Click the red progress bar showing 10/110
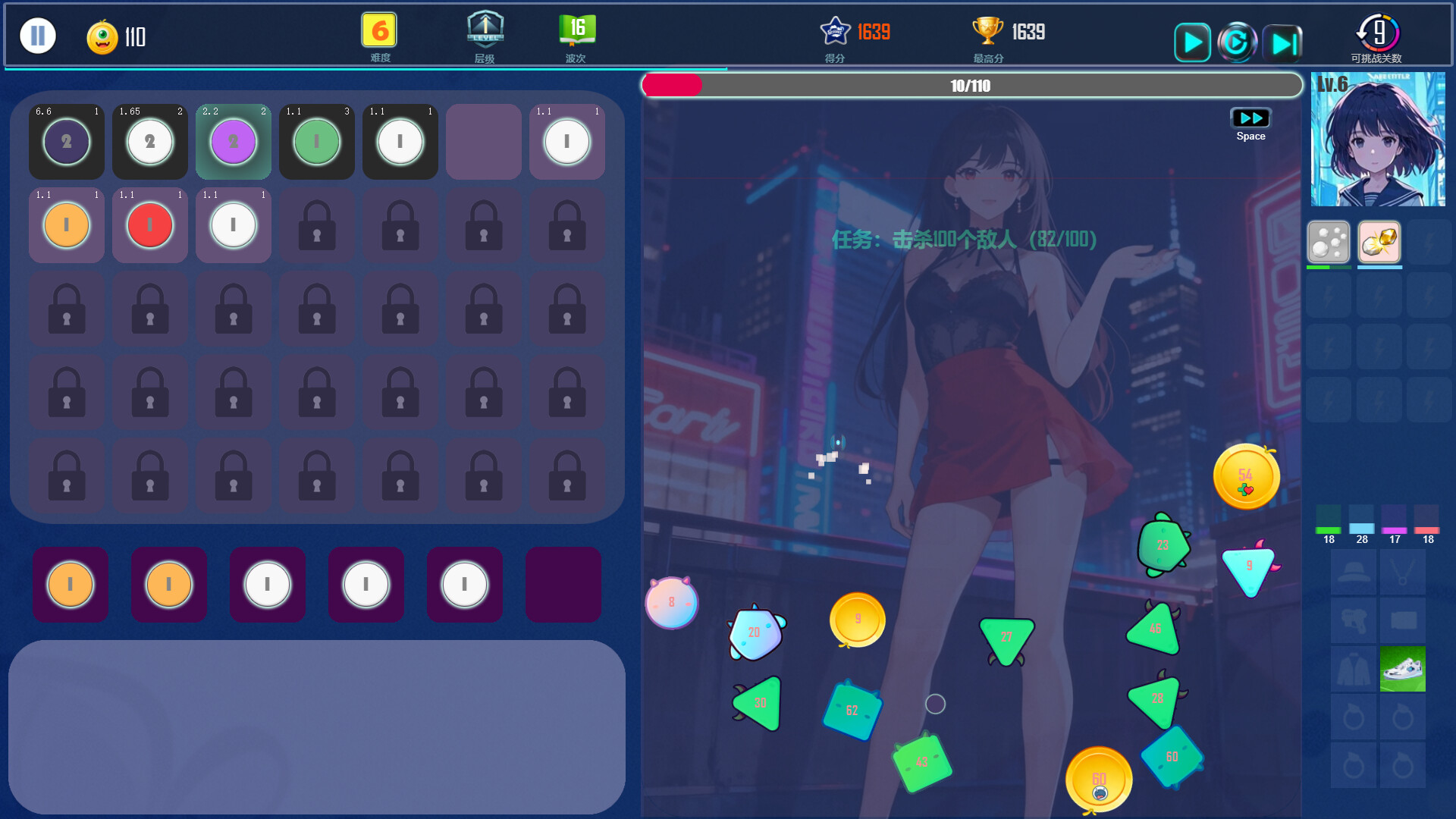The width and height of the screenshot is (1456, 819). (971, 86)
